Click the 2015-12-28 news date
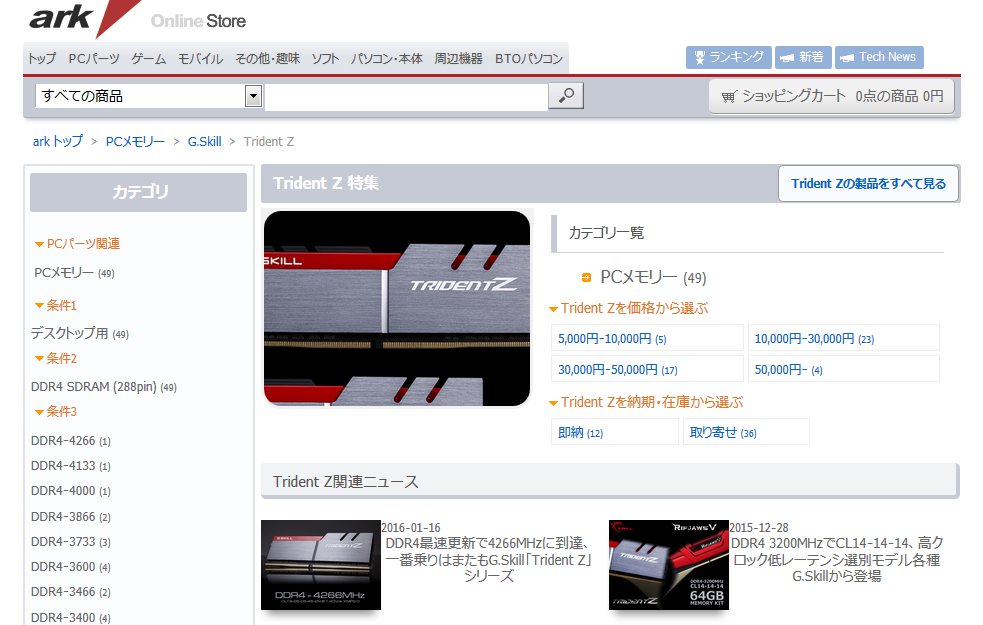Image resolution: width=983 pixels, height=625 pixels. pos(759,527)
